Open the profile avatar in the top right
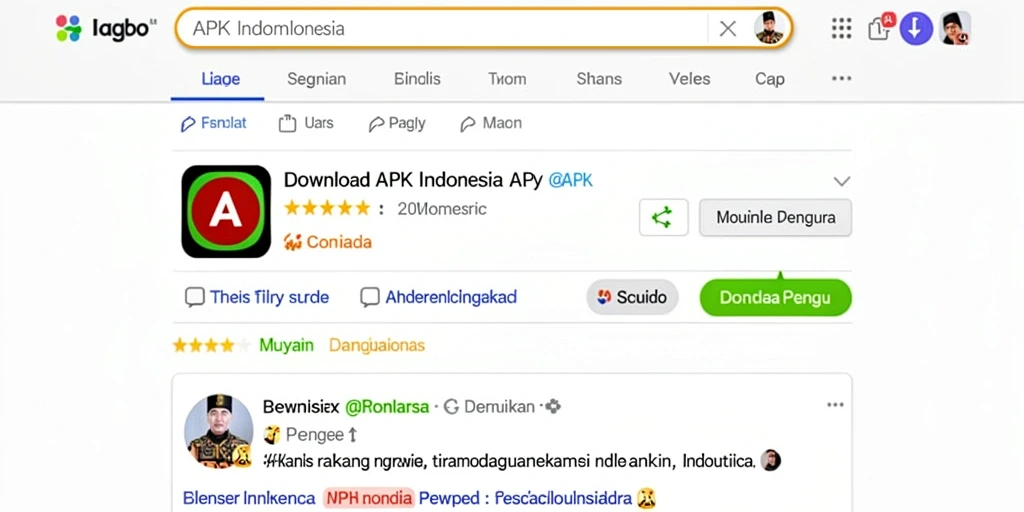The image size is (1024, 512). 955,28
